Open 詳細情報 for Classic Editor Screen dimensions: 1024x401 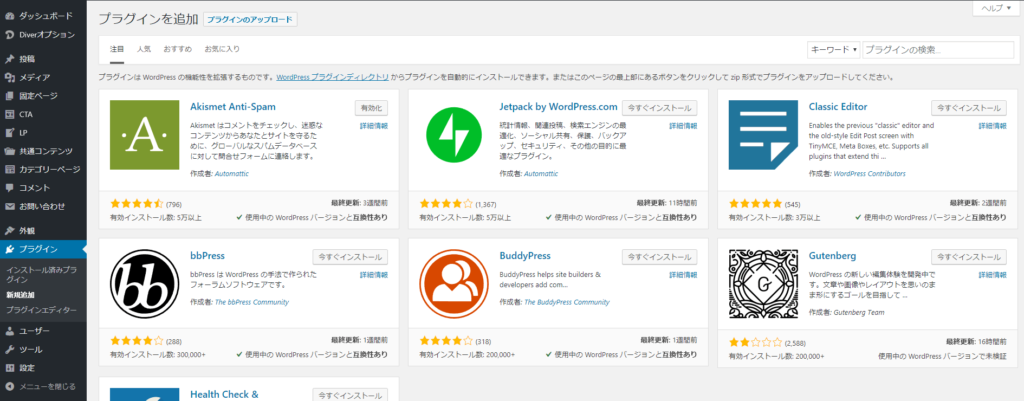coord(993,126)
